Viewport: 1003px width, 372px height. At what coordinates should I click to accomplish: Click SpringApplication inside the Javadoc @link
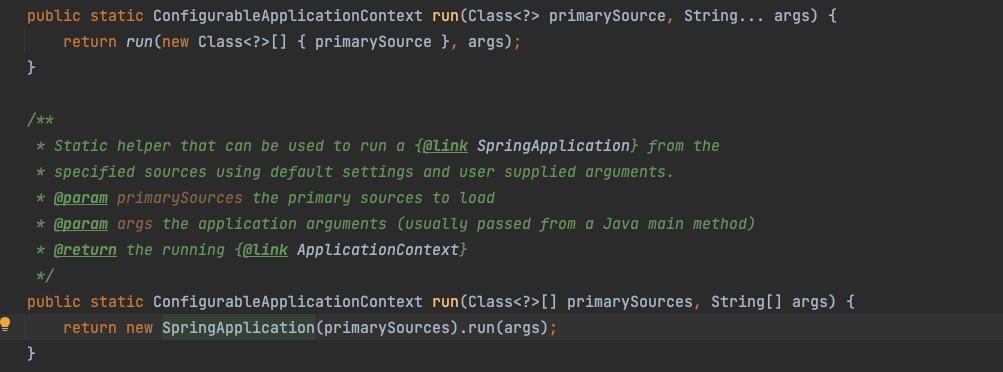[553, 146]
